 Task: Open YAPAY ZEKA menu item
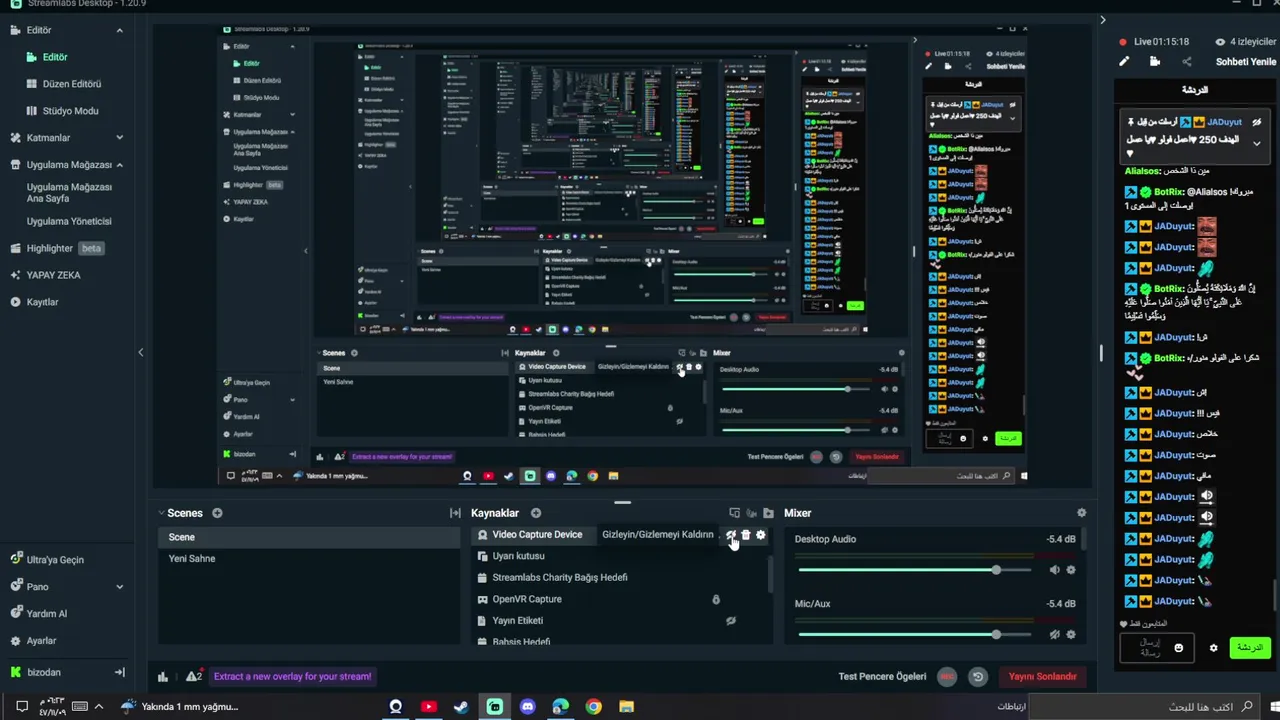pyautogui.click(x=53, y=275)
